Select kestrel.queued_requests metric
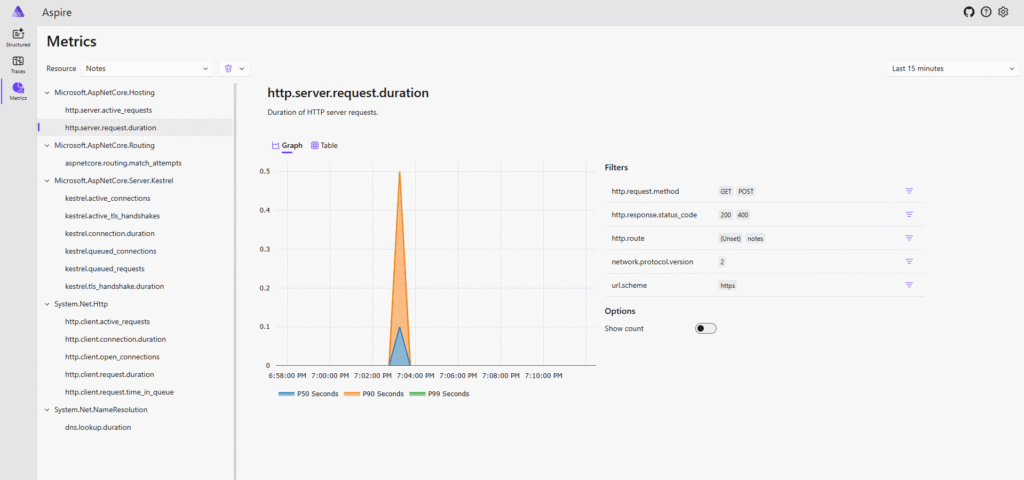The height and width of the screenshot is (480, 1024). pyautogui.click(x=104, y=268)
